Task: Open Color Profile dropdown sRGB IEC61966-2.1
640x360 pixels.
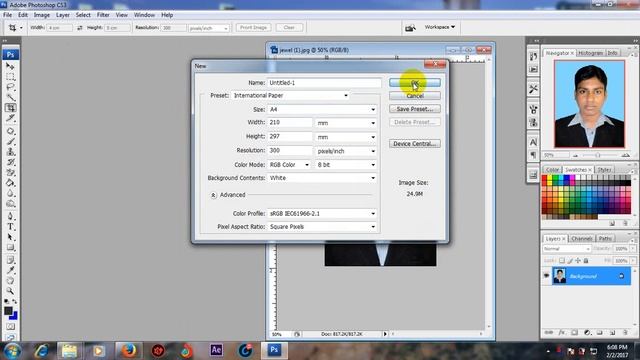Action: tap(322, 214)
